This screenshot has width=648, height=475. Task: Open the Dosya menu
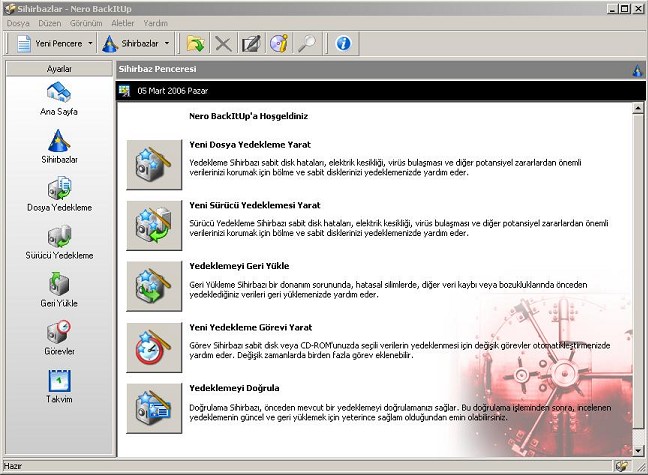coord(18,22)
